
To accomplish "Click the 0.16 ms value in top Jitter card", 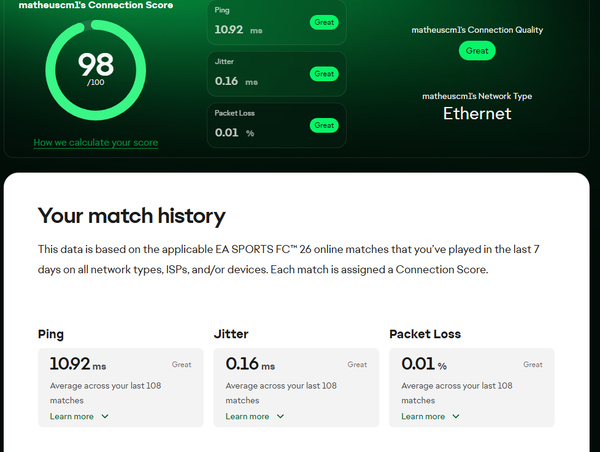I will click(235, 81).
